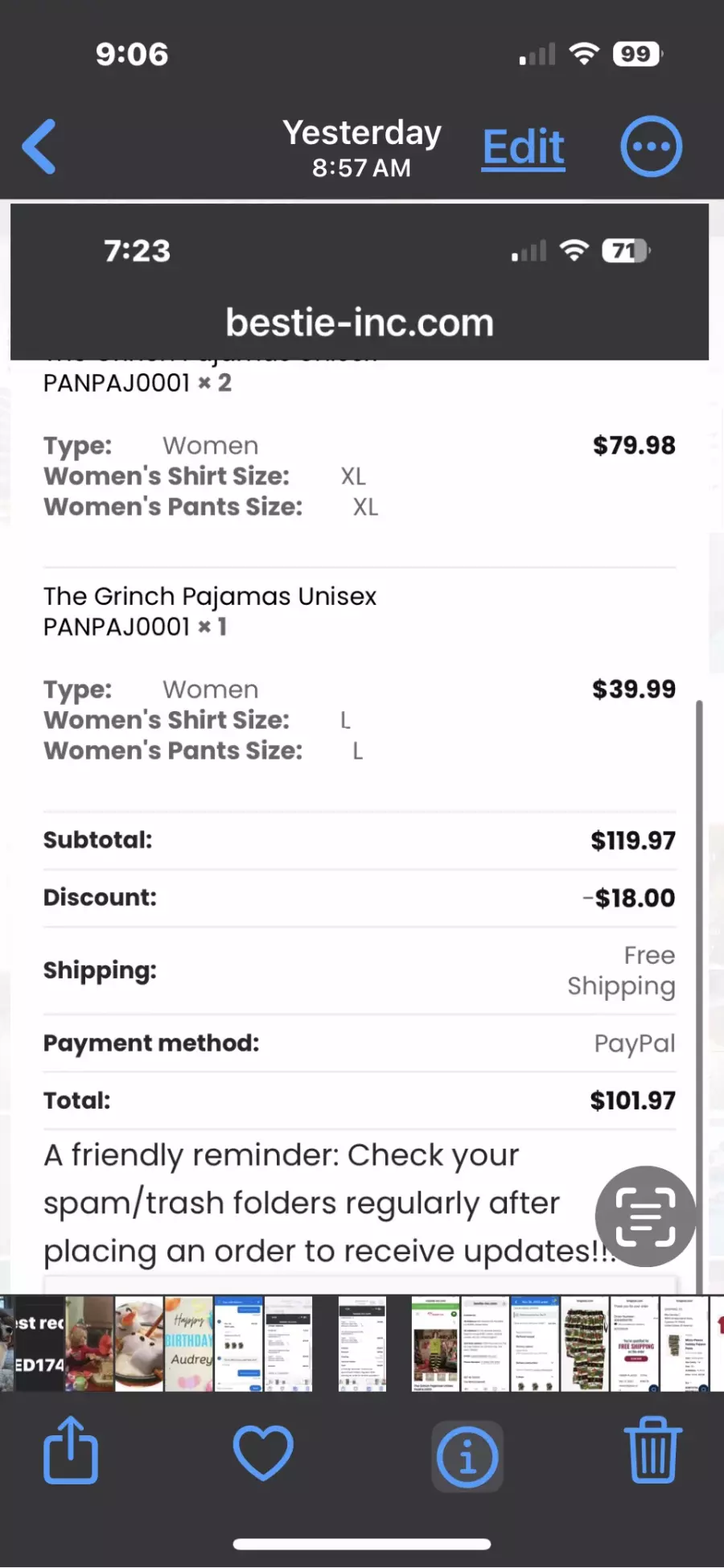Click the bestie-inc.com address text

coord(360,323)
